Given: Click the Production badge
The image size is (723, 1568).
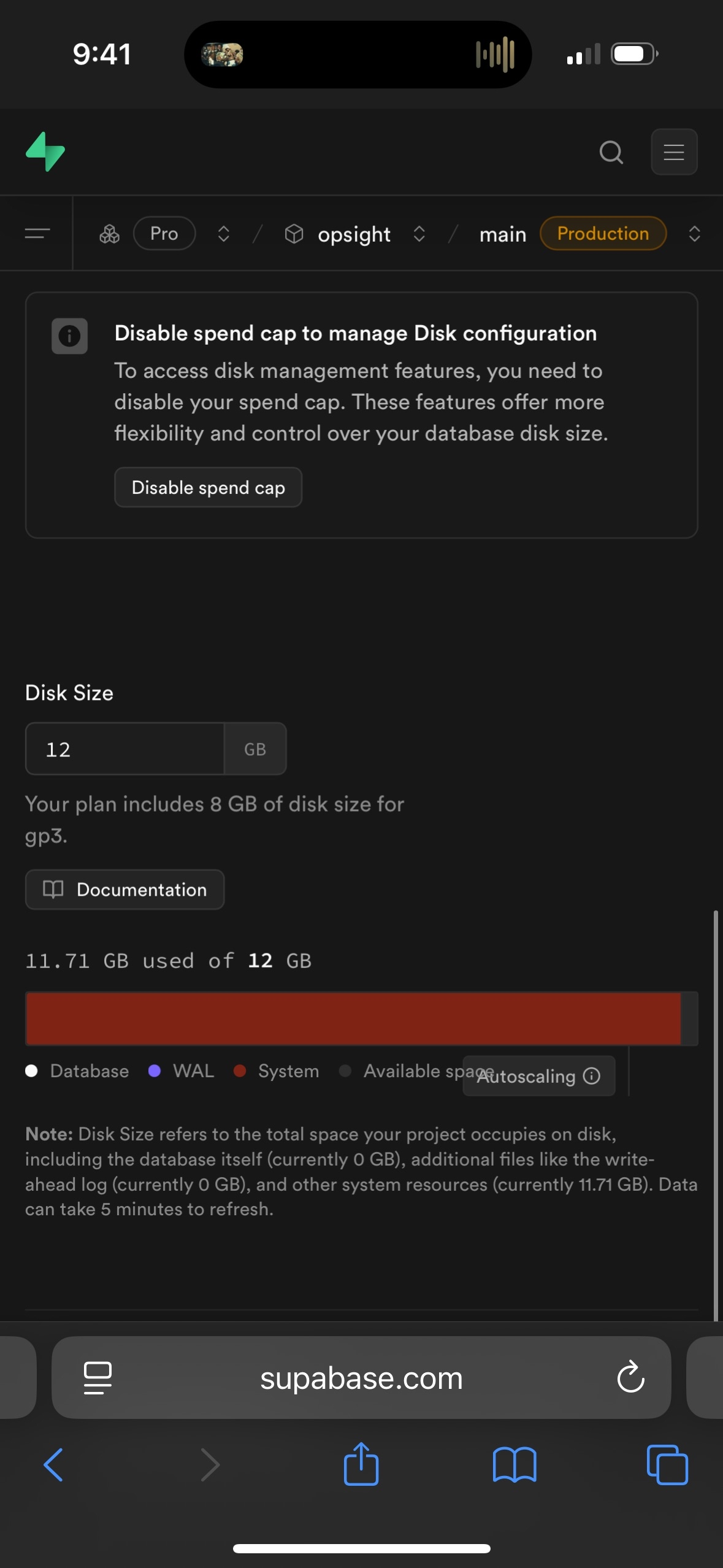Looking at the screenshot, I should [x=602, y=234].
